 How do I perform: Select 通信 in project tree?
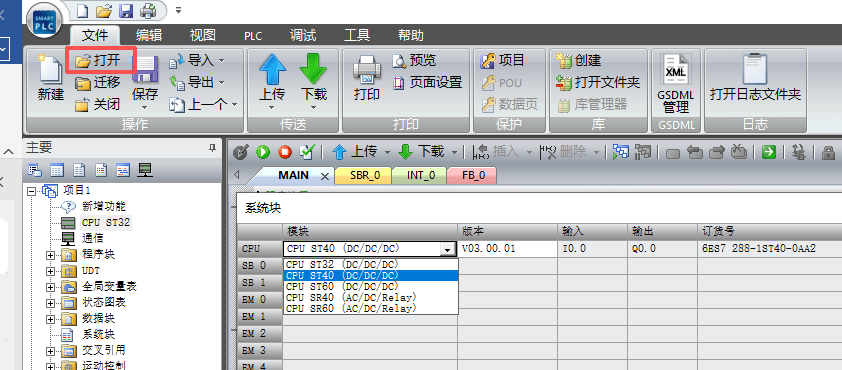click(92, 238)
